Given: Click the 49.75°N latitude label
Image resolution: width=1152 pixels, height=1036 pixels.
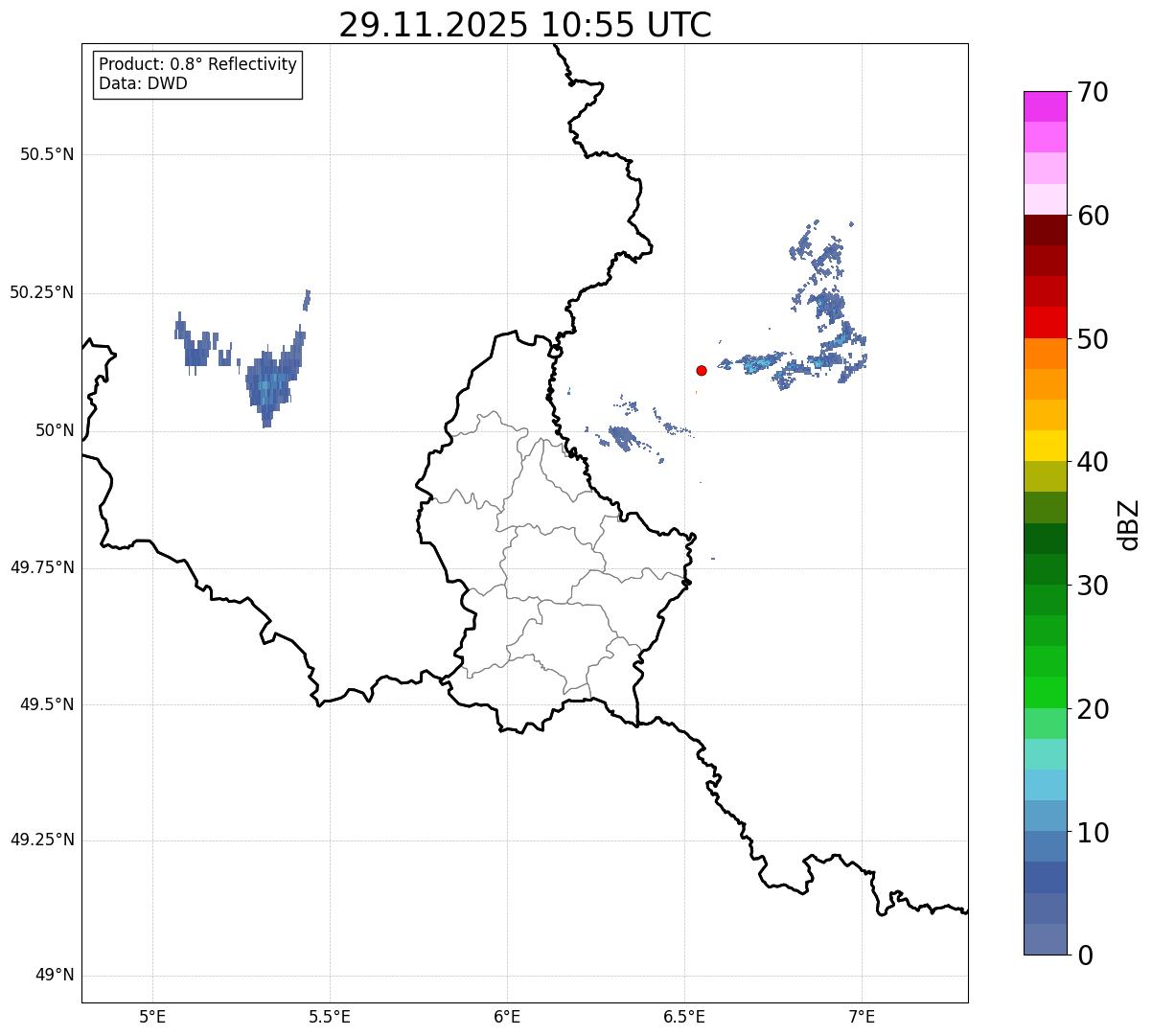Looking at the screenshot, I should [42, 567].
